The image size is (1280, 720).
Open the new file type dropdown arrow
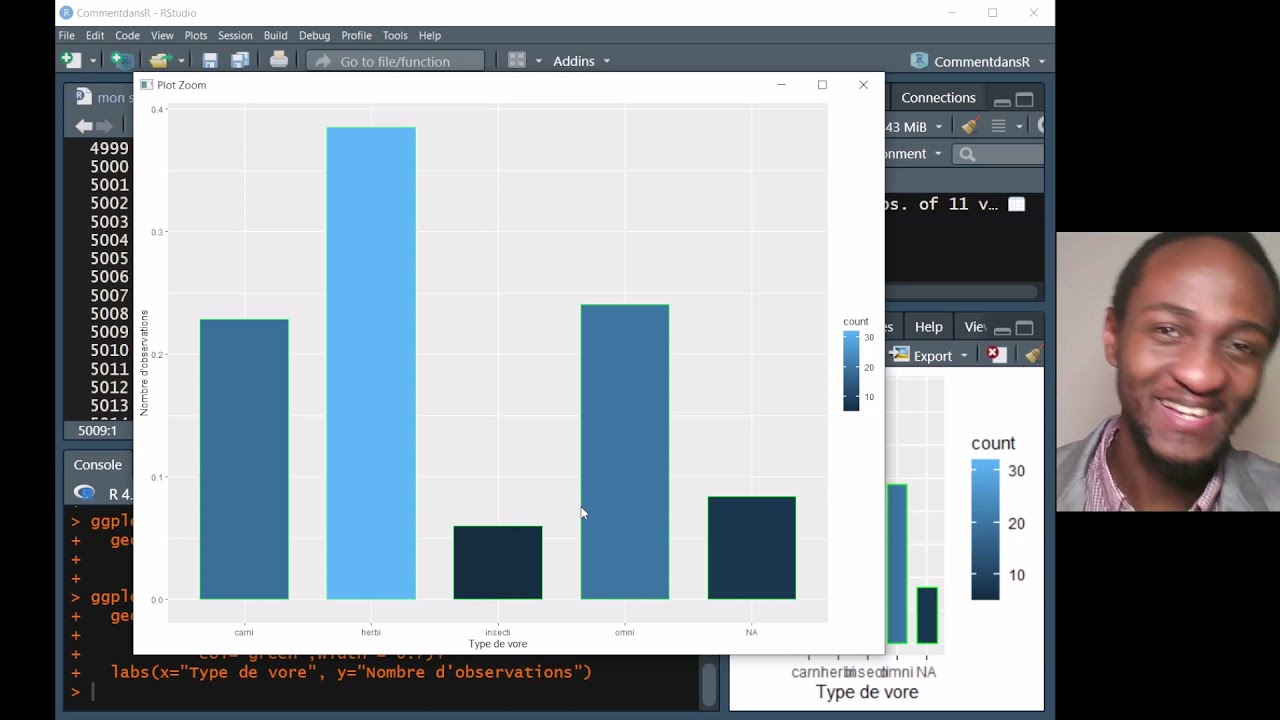[x=93, y=61]
